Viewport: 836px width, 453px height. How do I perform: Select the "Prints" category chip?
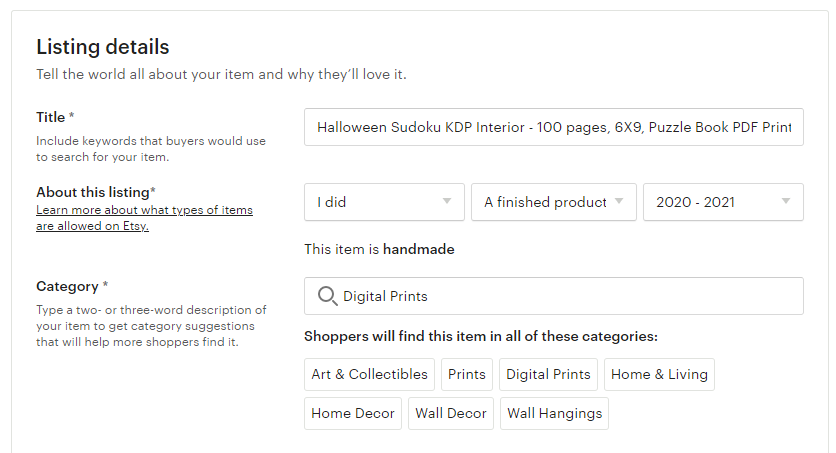pos(467,374)
